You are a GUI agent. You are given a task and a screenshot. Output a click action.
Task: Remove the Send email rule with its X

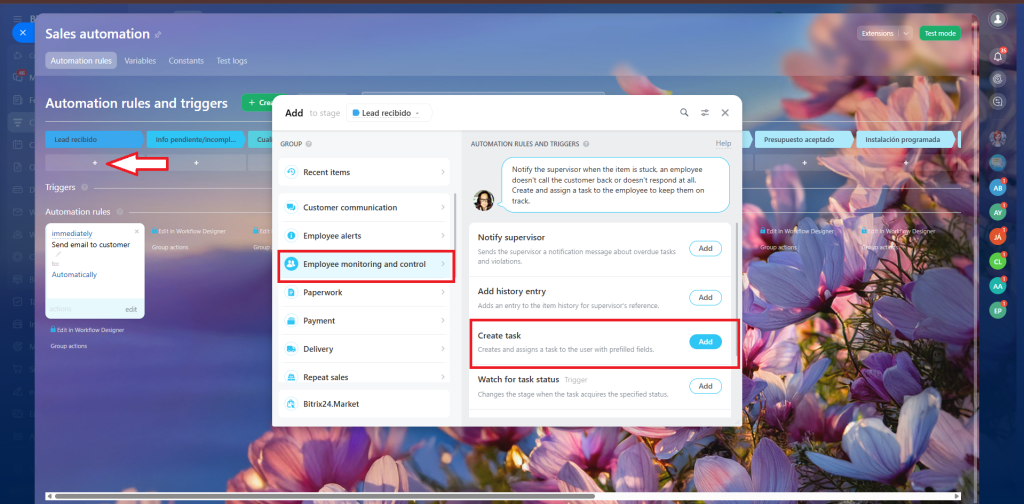coord(138,230)
